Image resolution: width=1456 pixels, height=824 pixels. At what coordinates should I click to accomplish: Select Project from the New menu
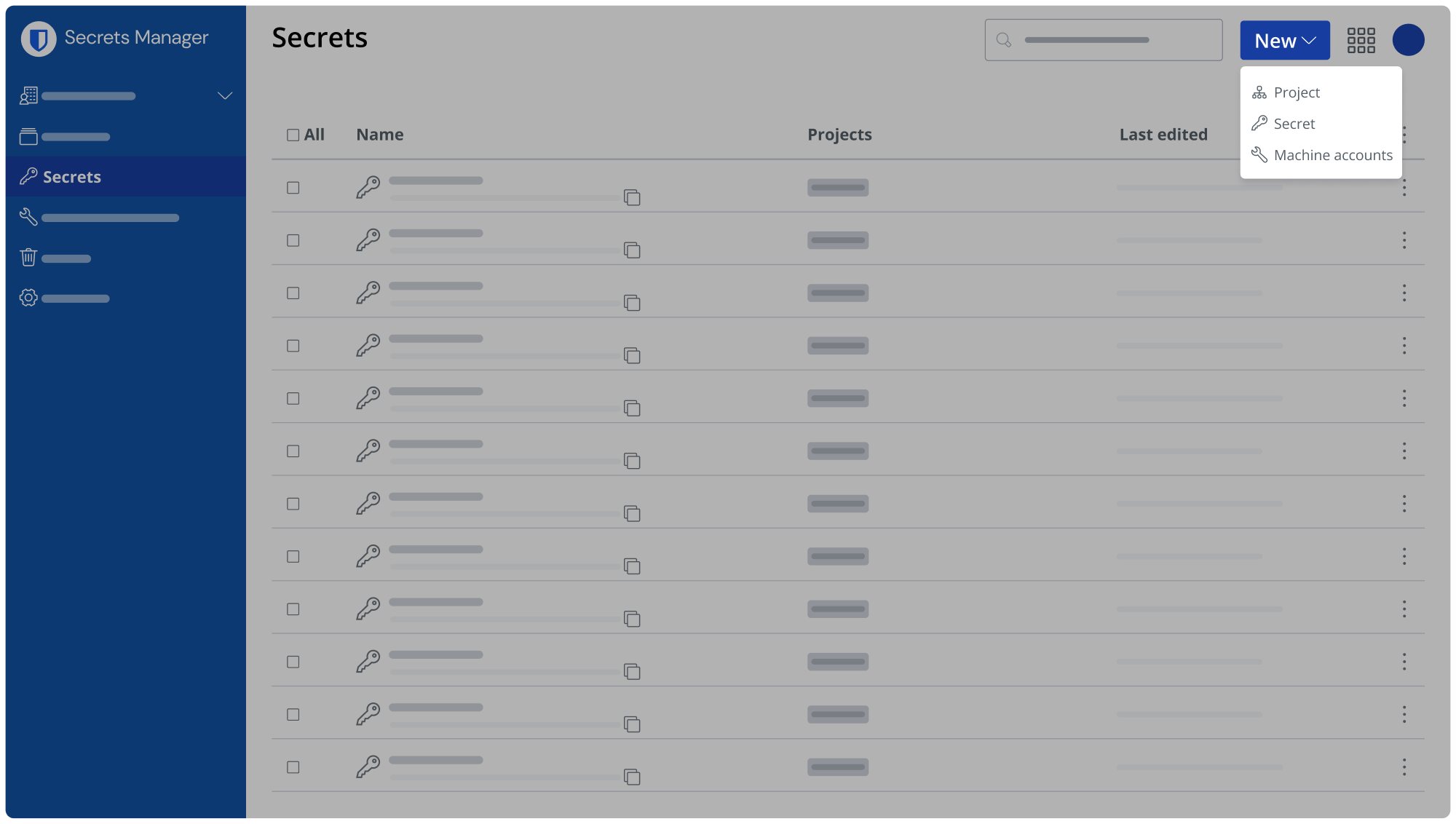point(1296,92)
